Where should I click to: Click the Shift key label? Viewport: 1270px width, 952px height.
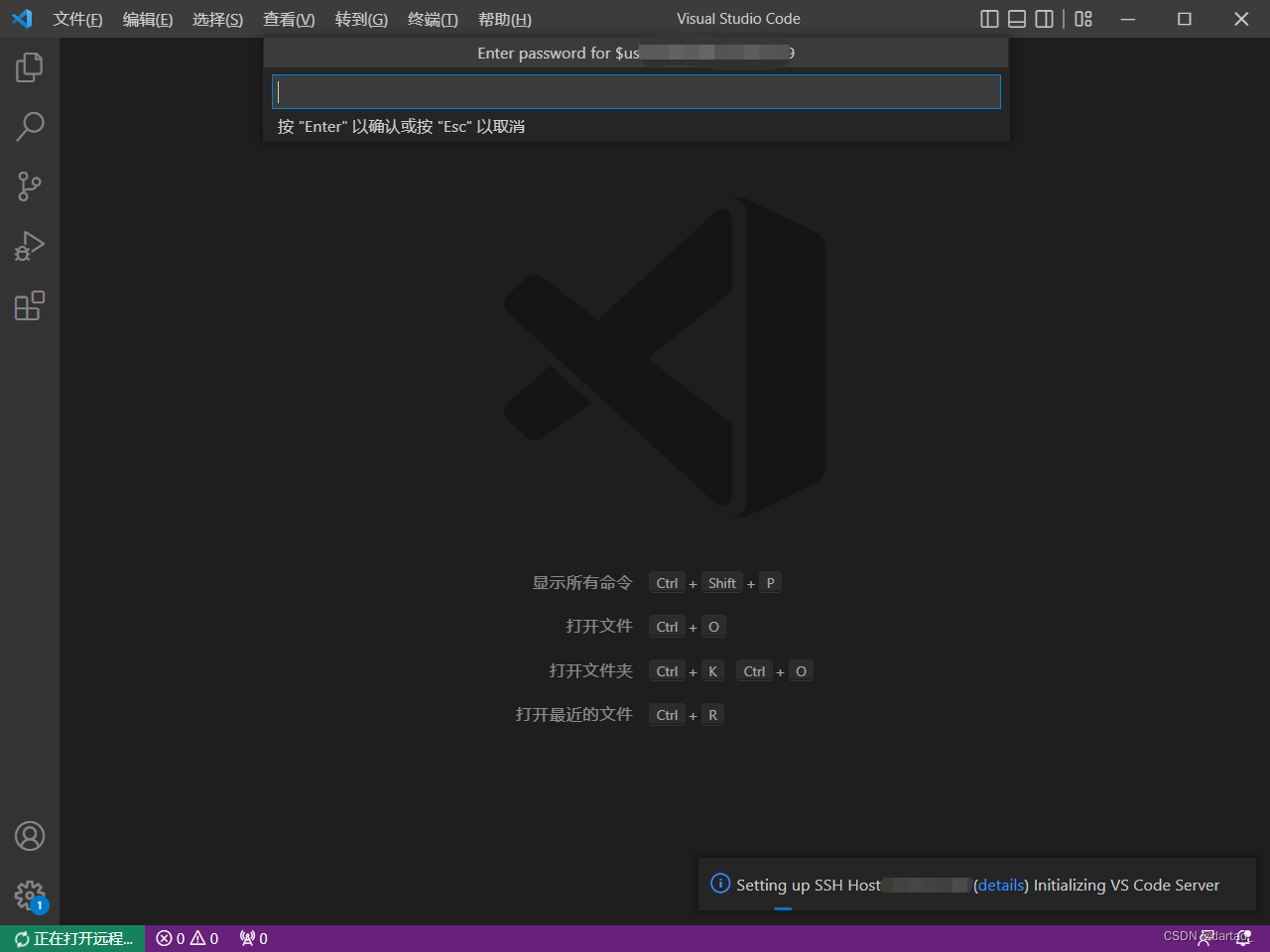[x=722, y=583]
